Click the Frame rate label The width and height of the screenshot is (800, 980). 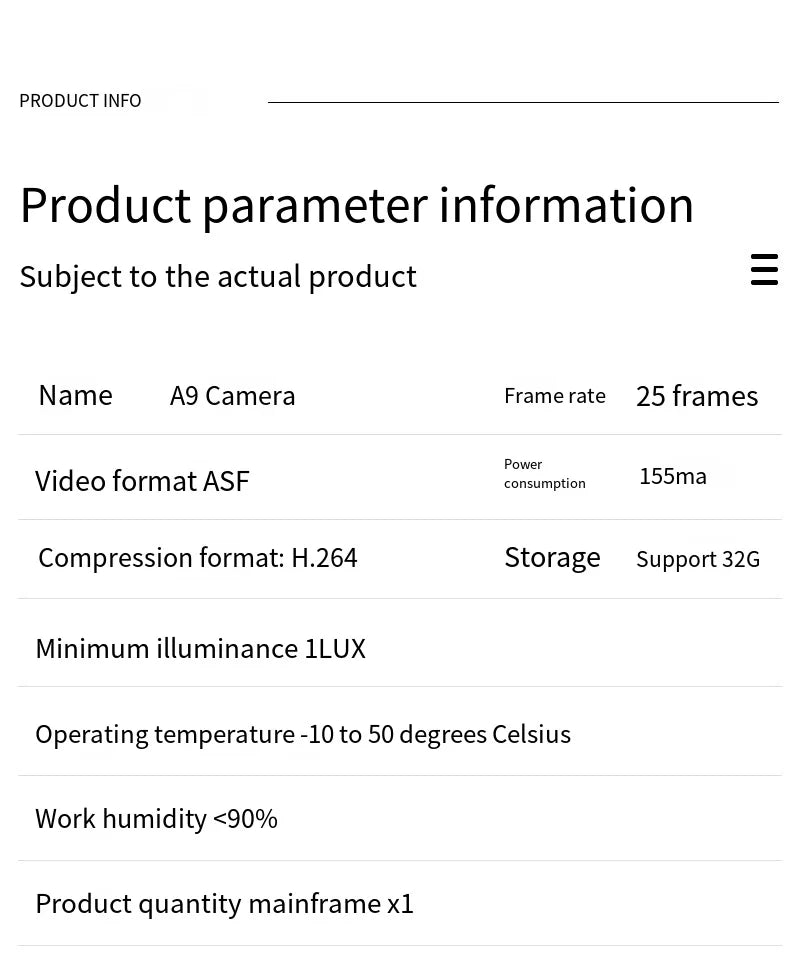tap(555, 396)
